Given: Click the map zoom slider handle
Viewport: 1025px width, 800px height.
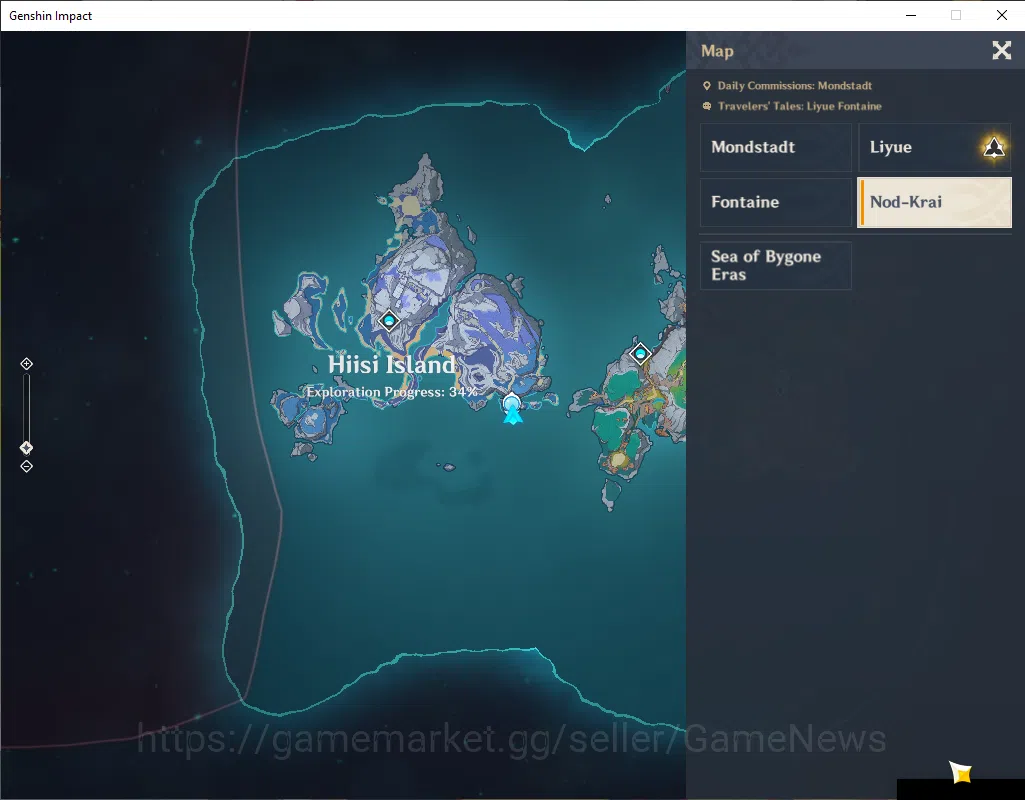Looking at the screenshot, I should 26,448.
